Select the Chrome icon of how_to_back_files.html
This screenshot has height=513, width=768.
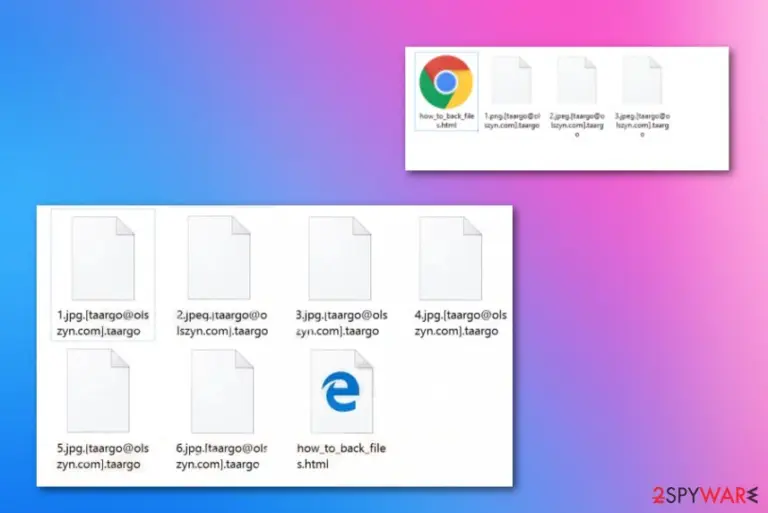[446, 82]
